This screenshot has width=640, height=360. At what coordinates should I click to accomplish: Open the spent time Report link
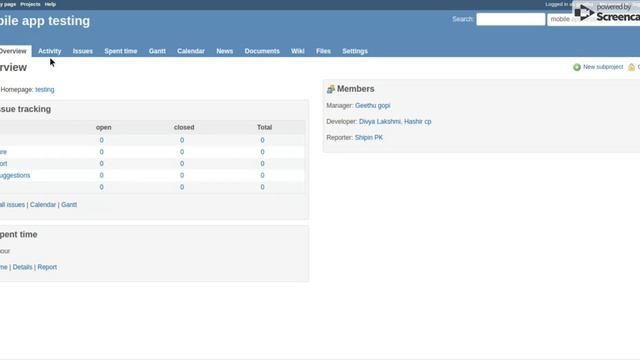[47, 267]
